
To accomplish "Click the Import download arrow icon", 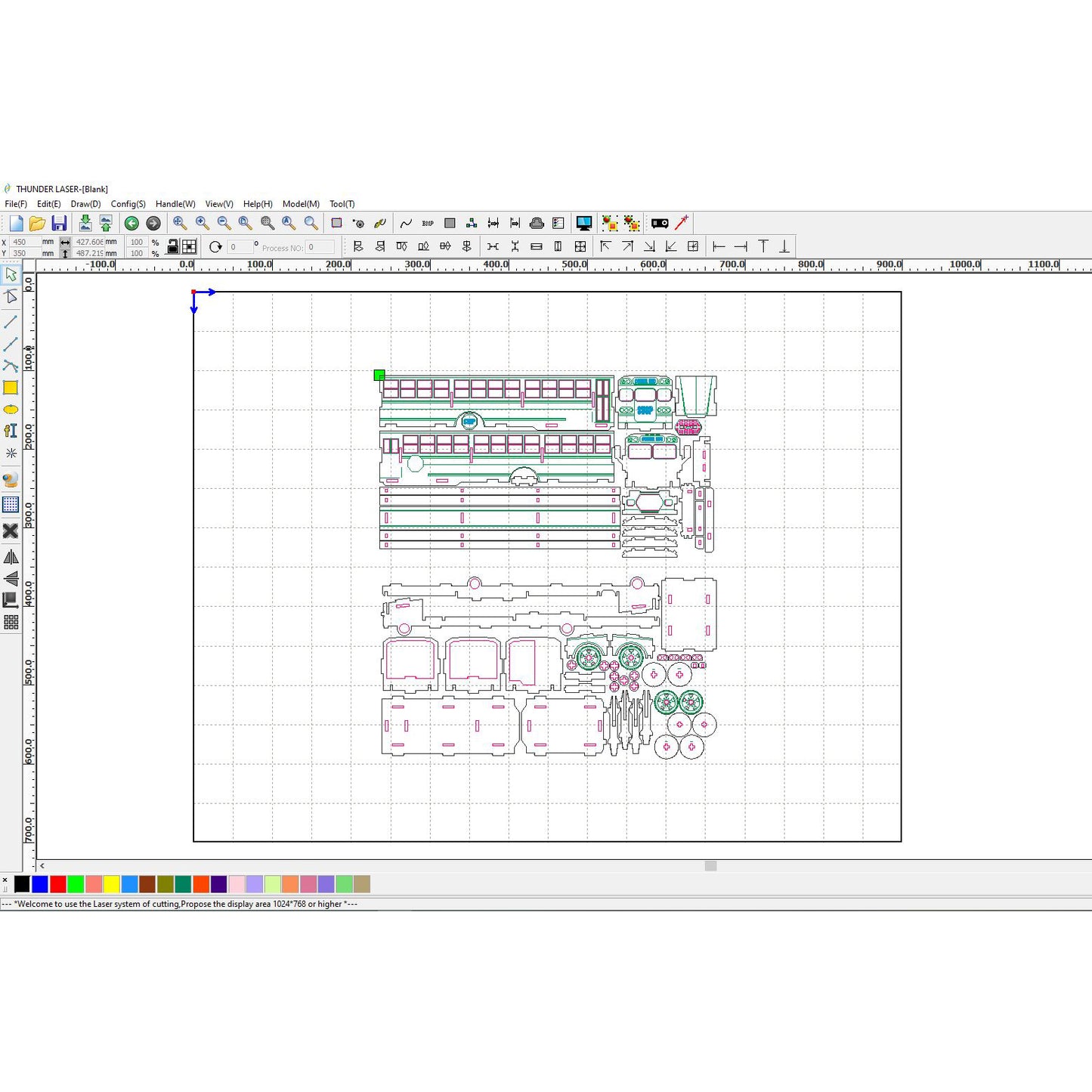I will coord(85,223).
